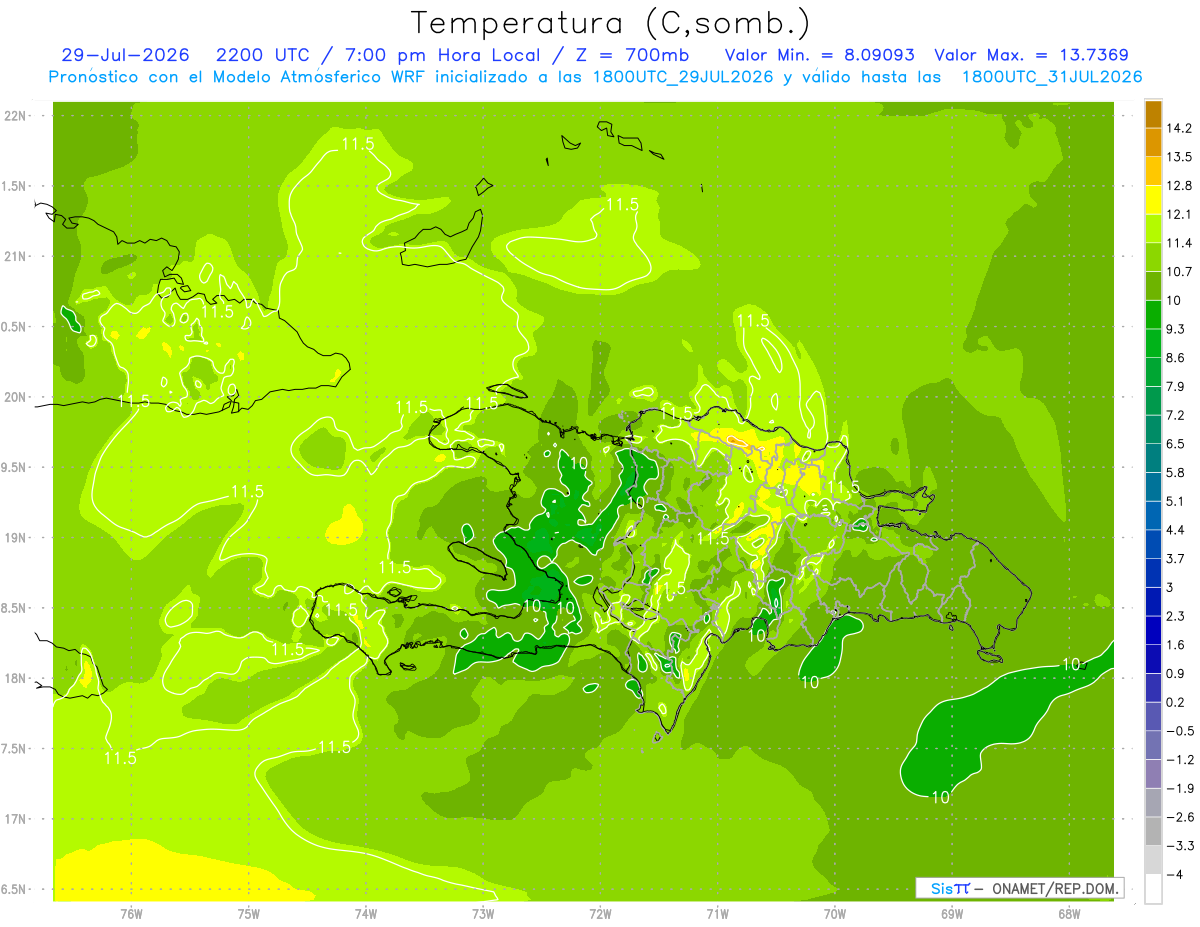Click the -3.3 colorbar legend value

click(x=1179, y=846)
